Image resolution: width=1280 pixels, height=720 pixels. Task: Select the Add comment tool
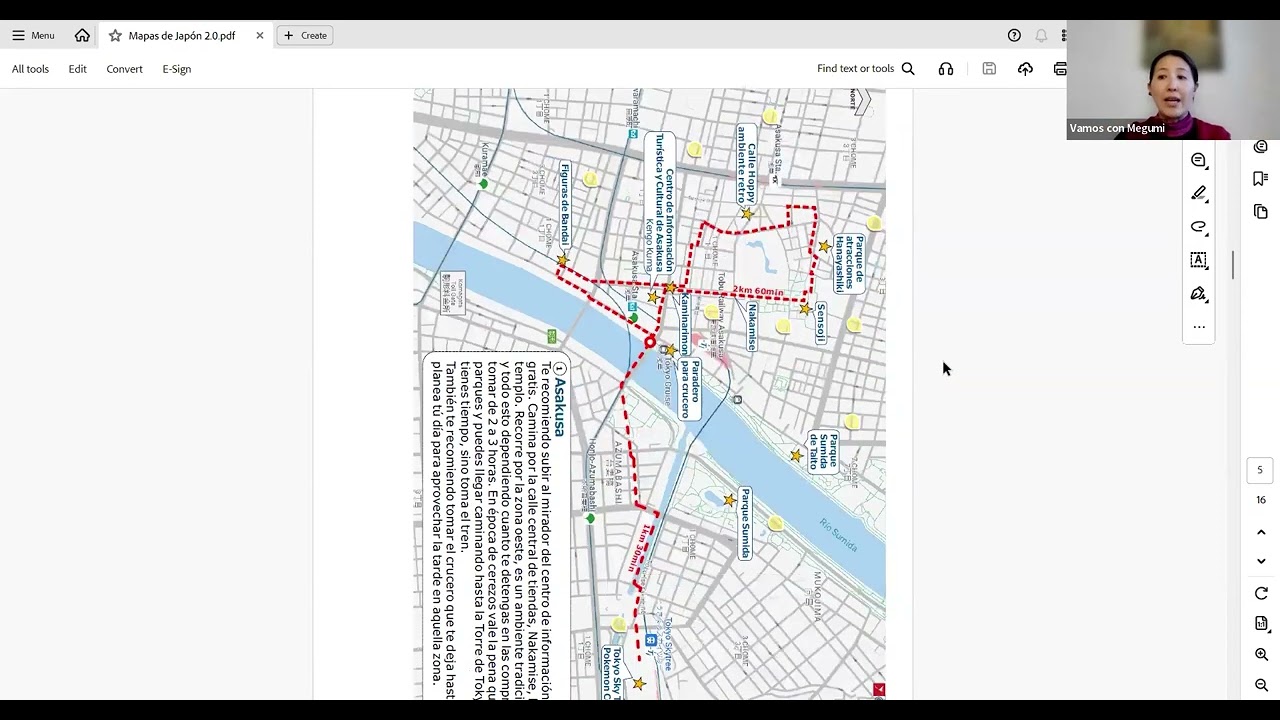pyautogui.click(x=1199, y=160)
